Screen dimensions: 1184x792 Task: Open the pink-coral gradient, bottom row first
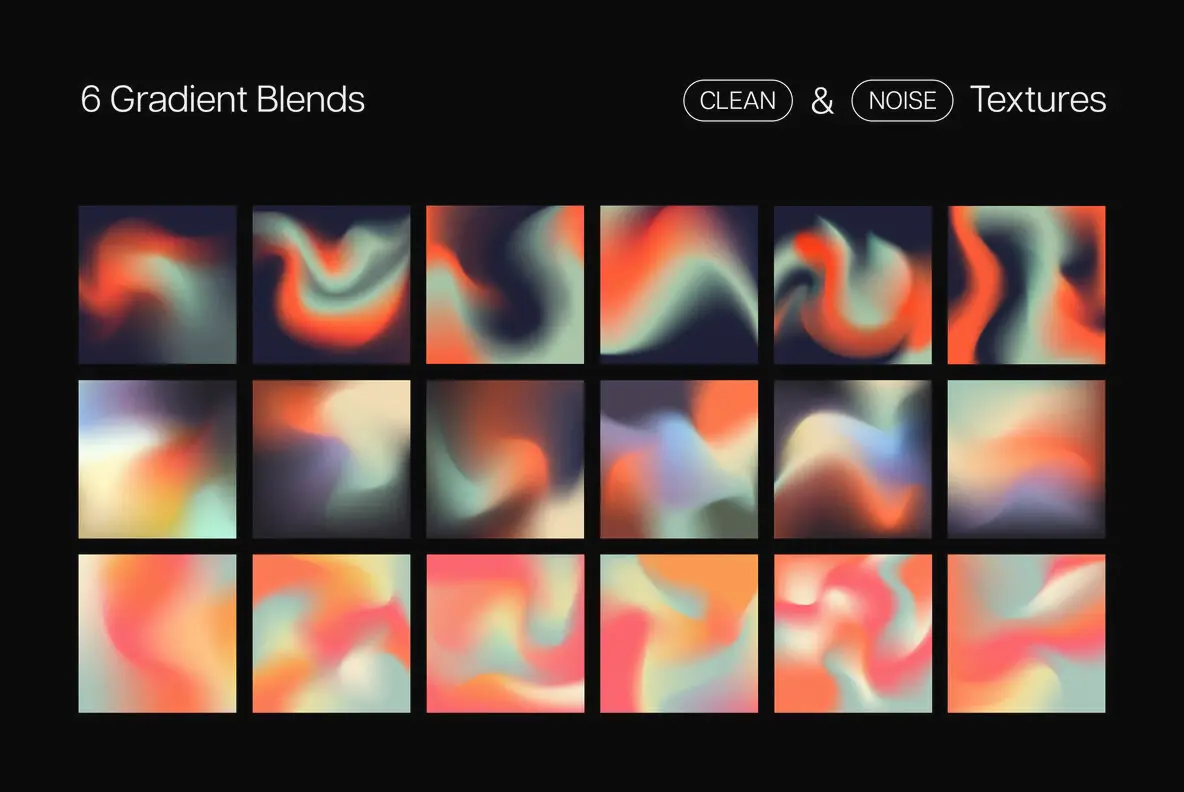157,632
